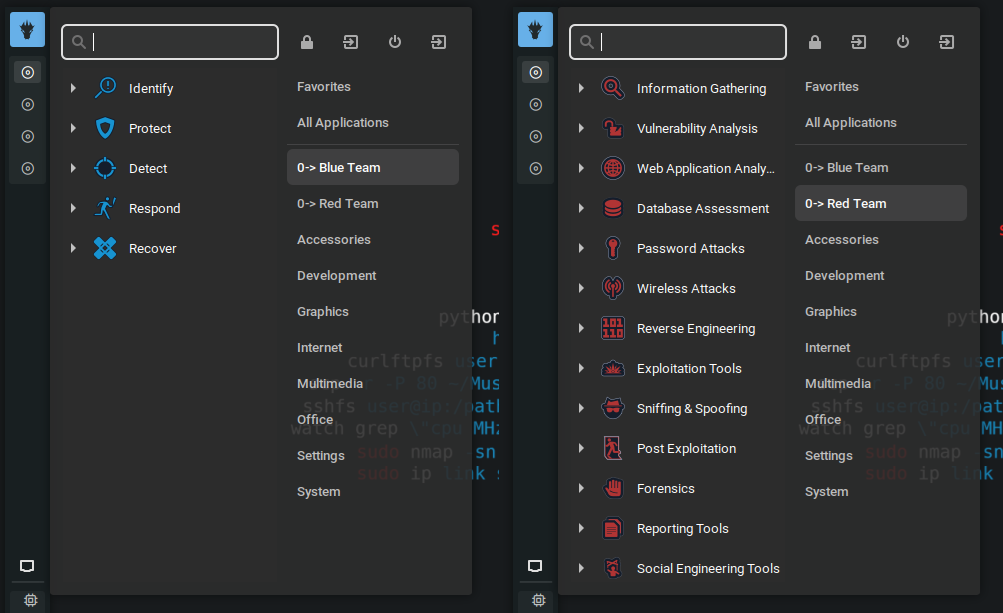Click the Protect shield icon

[x=105, y=128]
